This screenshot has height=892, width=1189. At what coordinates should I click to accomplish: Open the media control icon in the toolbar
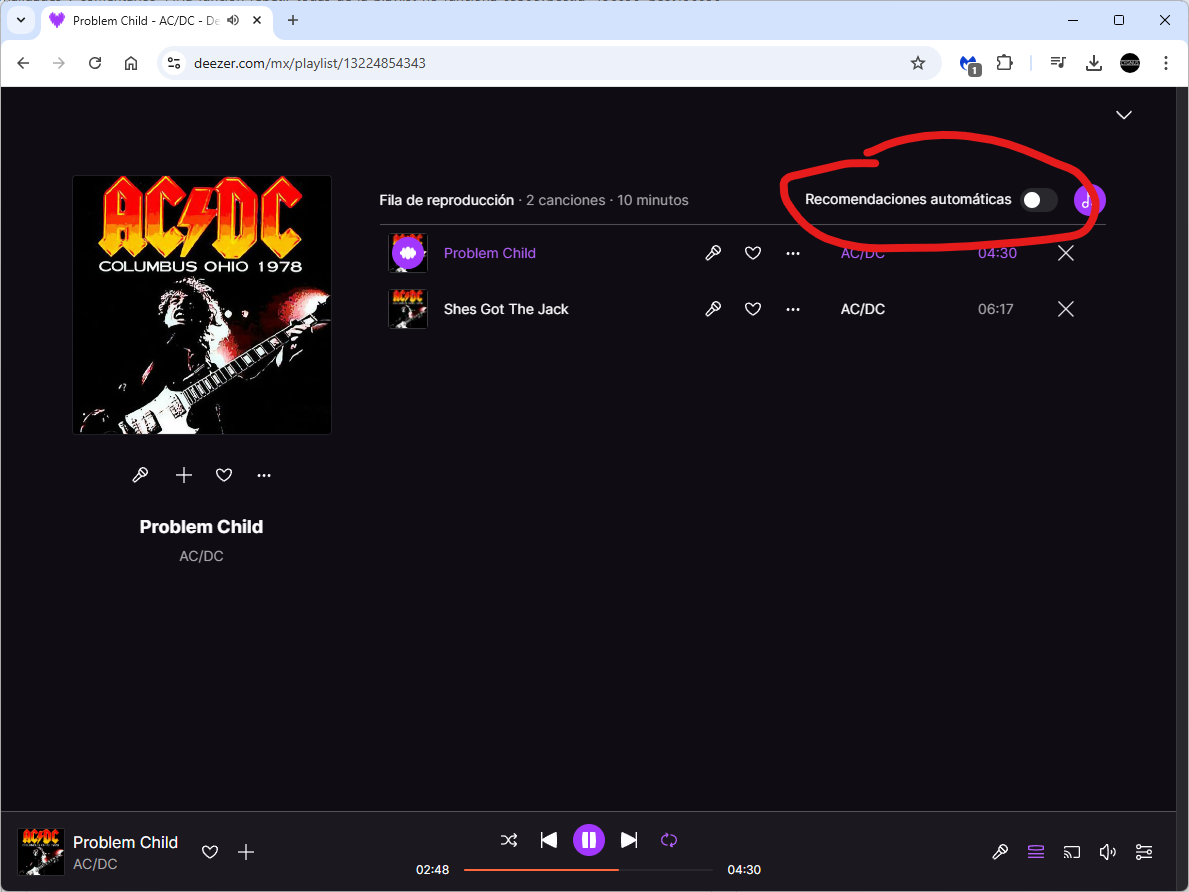[1058, 63]
